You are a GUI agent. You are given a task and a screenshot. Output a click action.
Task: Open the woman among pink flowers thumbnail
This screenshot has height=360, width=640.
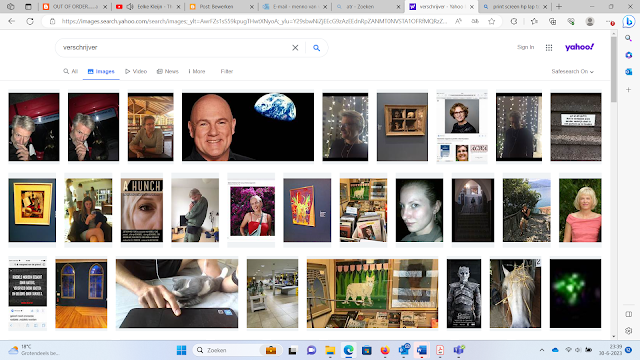point(252,211)
